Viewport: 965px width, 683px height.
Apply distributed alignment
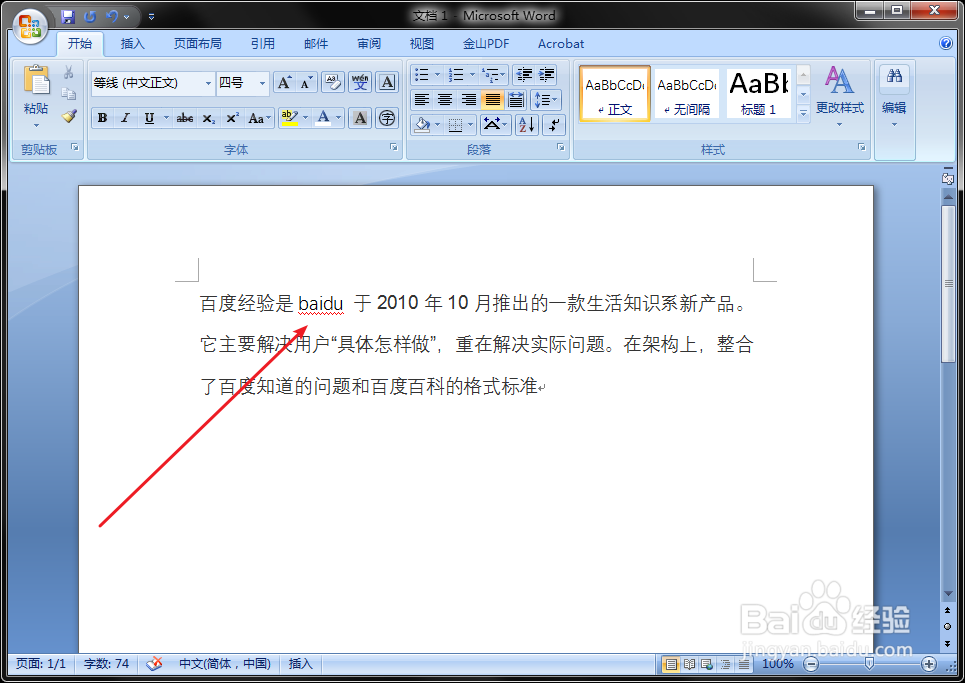pyautogui.click(x=516, y=100)
